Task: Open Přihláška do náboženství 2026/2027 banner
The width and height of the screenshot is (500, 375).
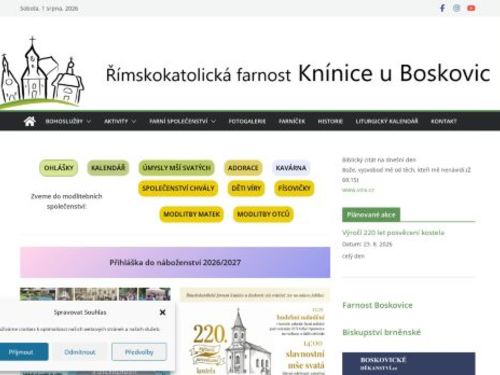Action: coord(175,262)
